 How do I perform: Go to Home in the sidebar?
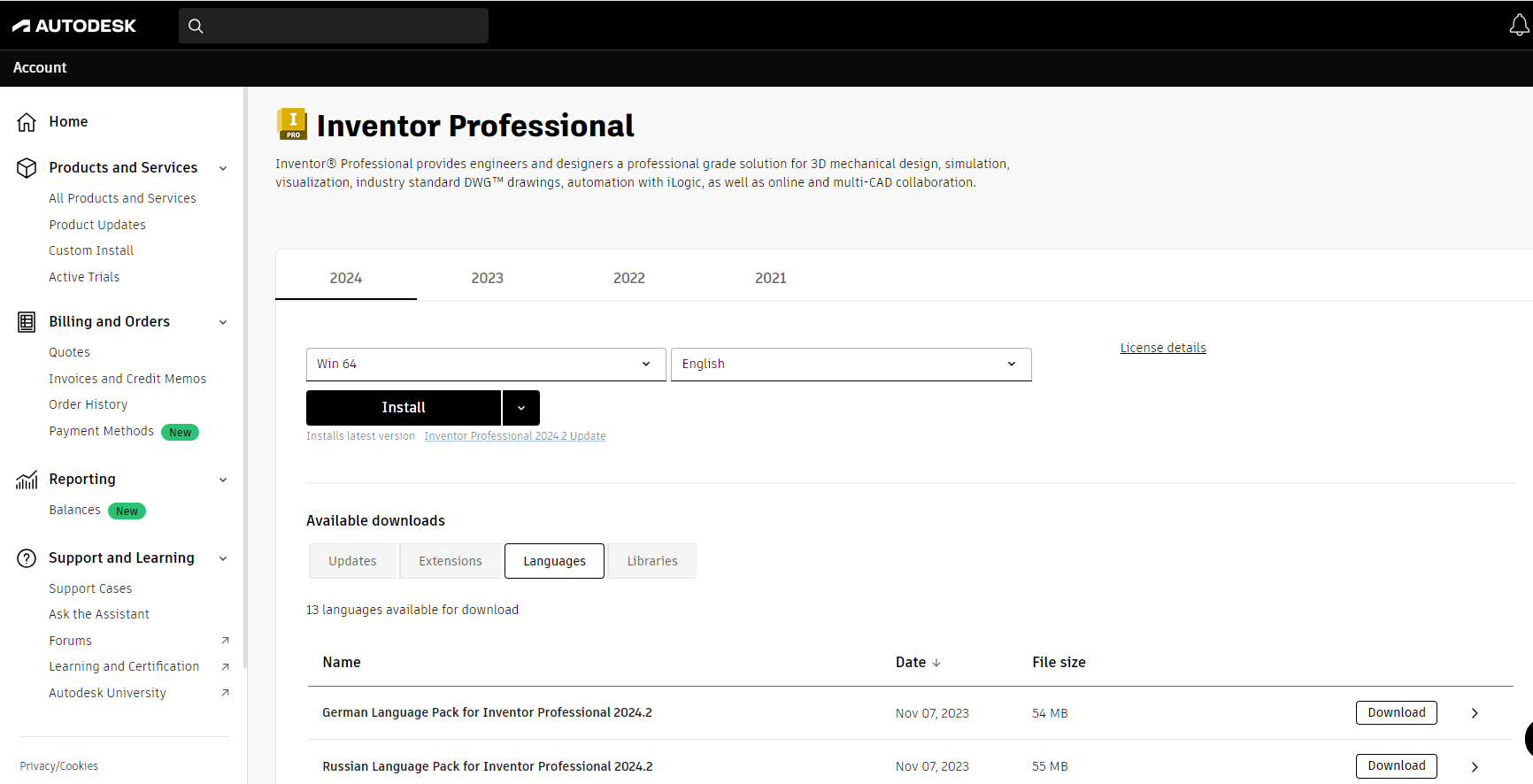click(68, 122)
